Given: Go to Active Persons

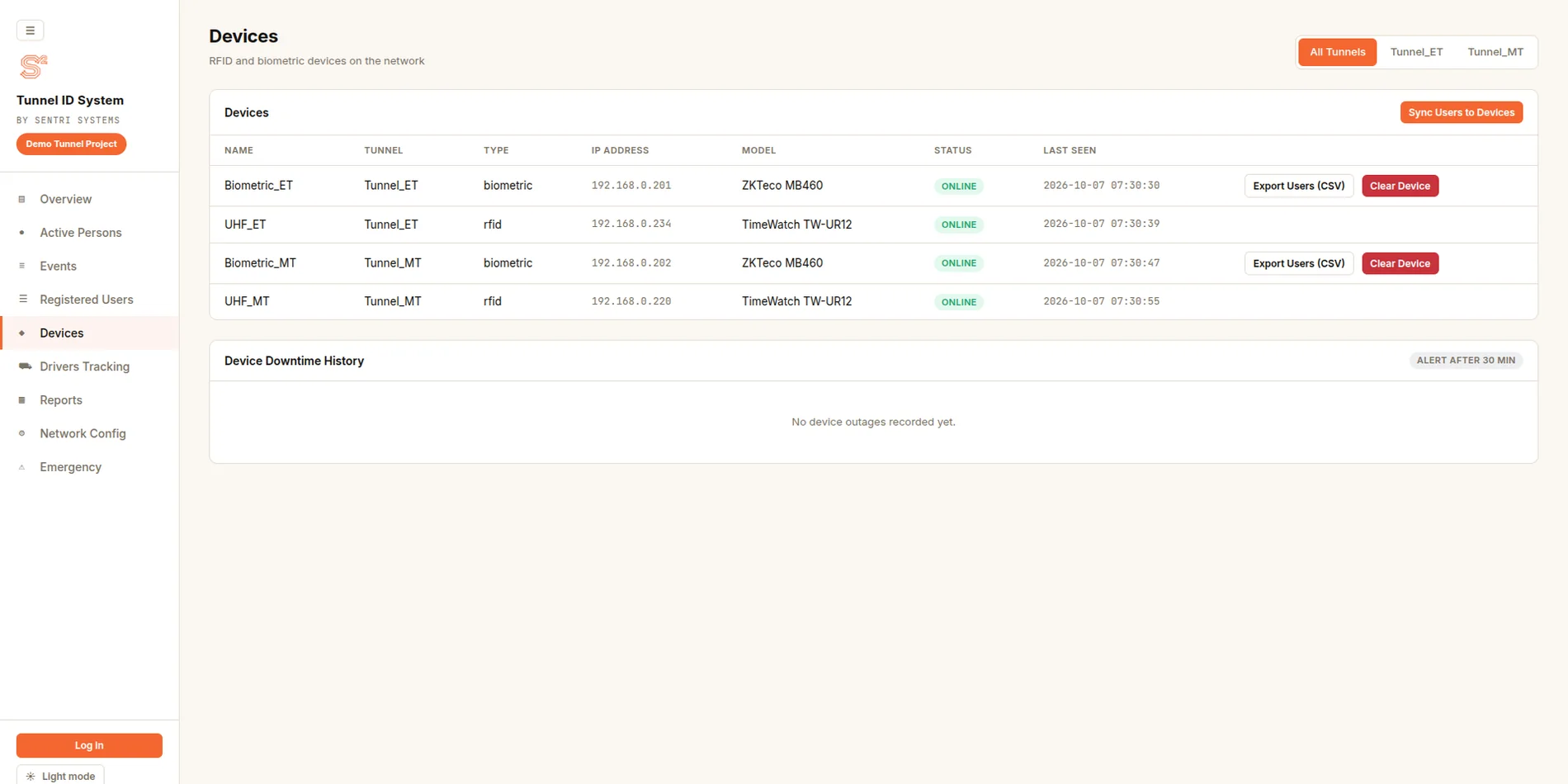Looking at the screenshot, I should pos(89,233).
